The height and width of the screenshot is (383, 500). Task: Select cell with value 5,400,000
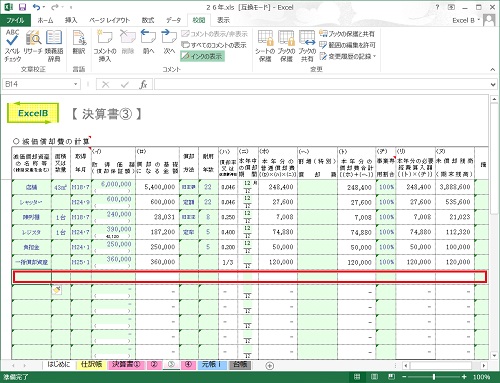[157, 187]
